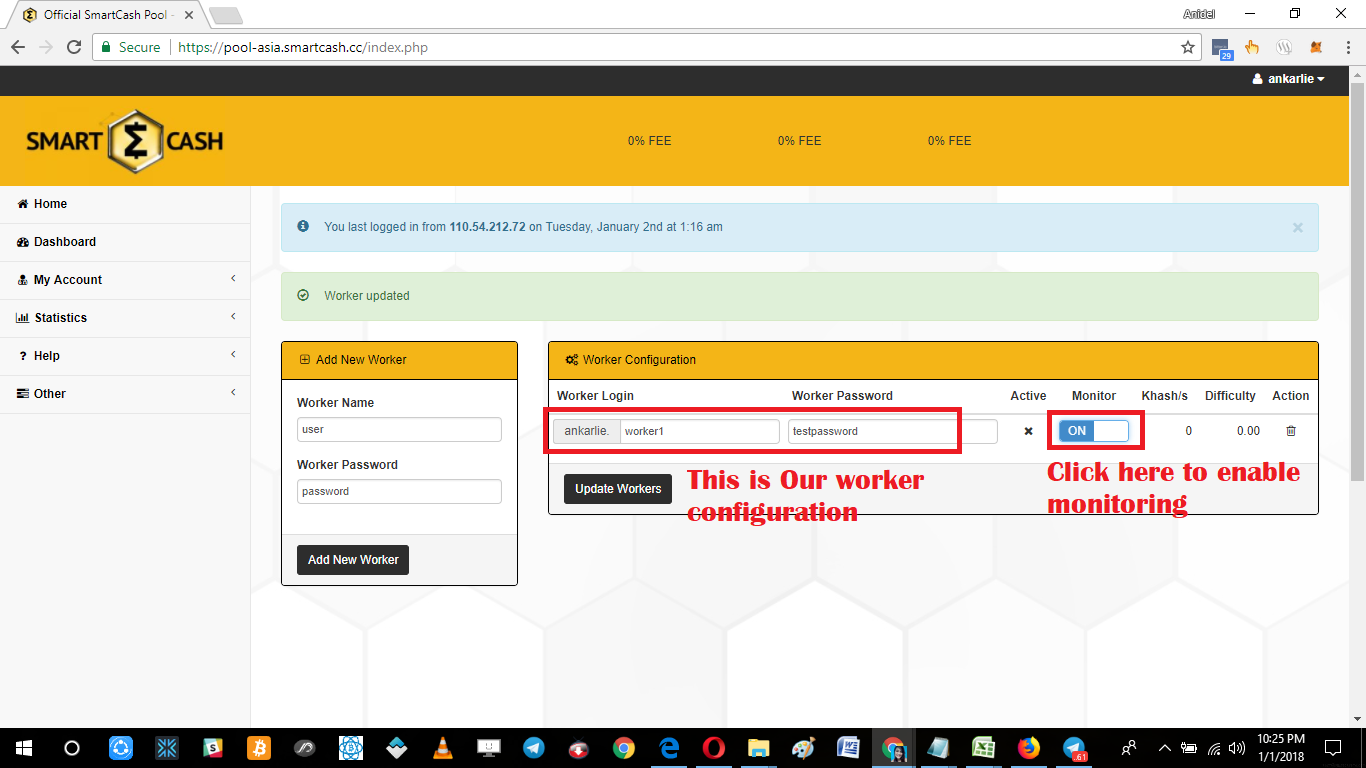Image resolution: width=1366 pixels, height=768 pixels.
Task: Reload the SmartCash pool page
Action: coord(74,47)
